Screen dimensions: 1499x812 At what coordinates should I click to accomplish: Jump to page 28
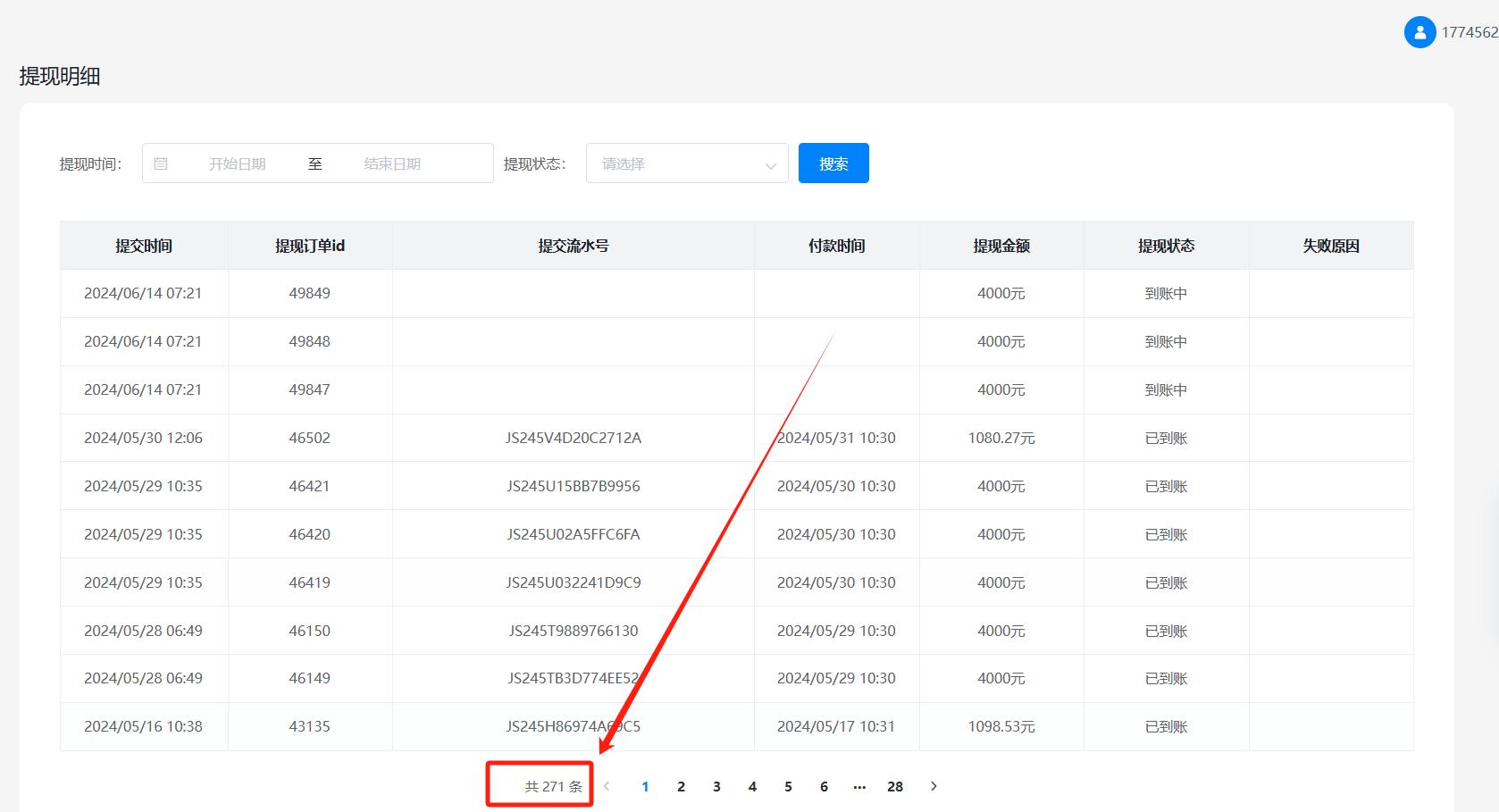coord(895,786)
